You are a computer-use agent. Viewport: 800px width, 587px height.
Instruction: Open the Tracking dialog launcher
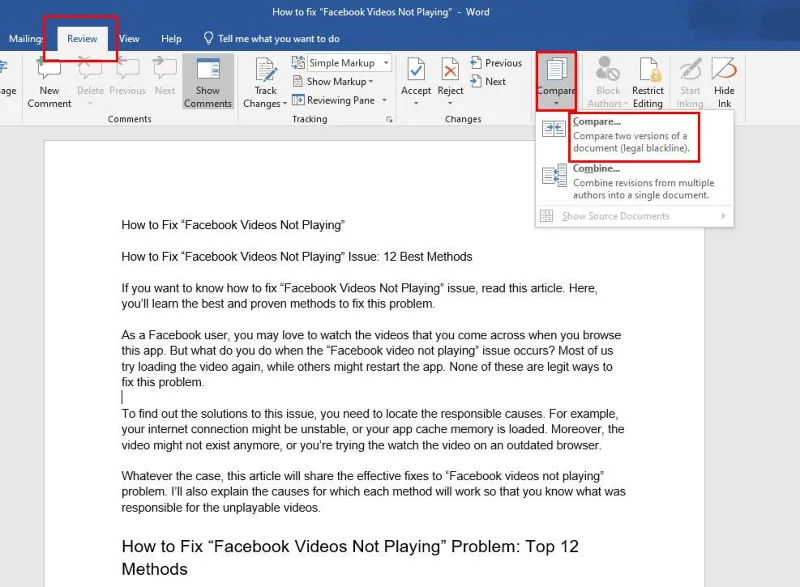point(389,119)
